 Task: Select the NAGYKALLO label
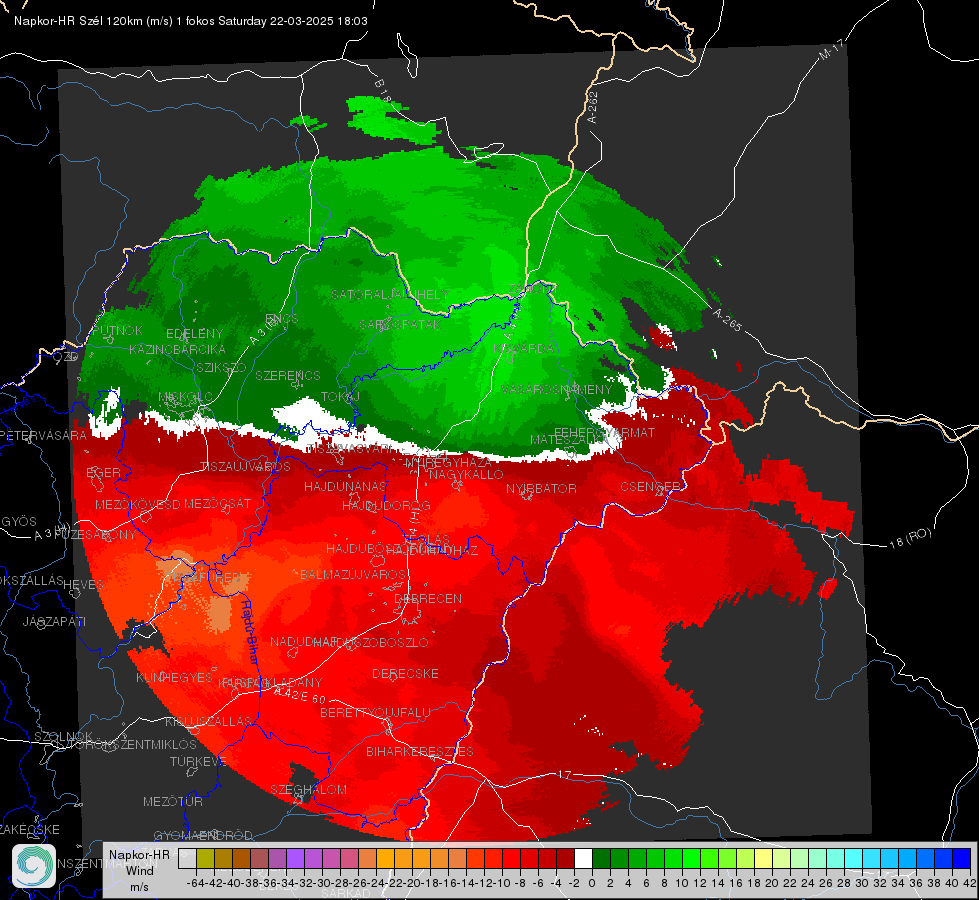(x=466, y=475)
